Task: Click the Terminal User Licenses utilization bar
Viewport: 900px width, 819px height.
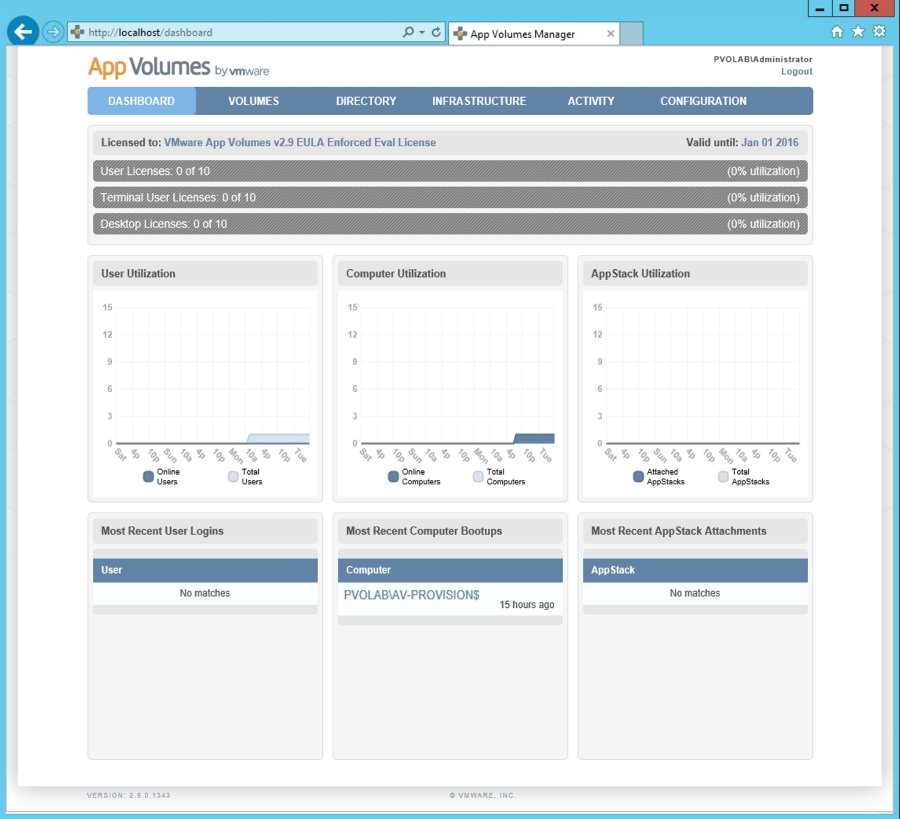Action: (x=450, y=197)
